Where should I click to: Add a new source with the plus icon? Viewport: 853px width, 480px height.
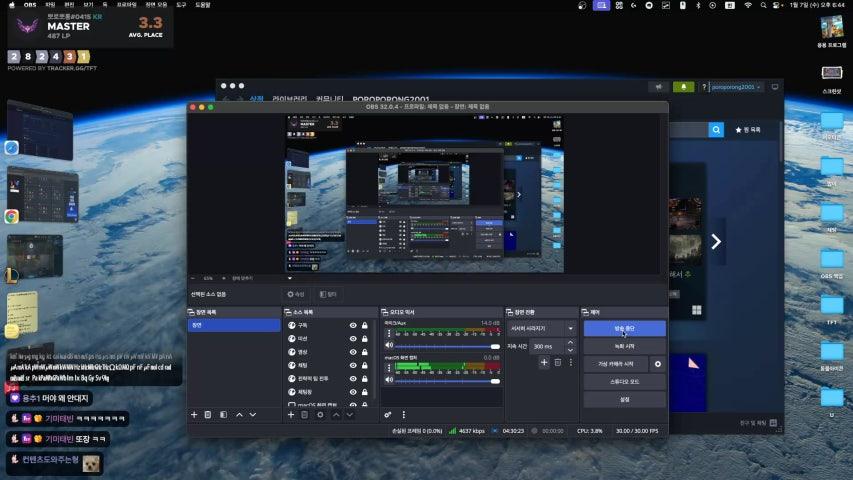pos(291,414)
